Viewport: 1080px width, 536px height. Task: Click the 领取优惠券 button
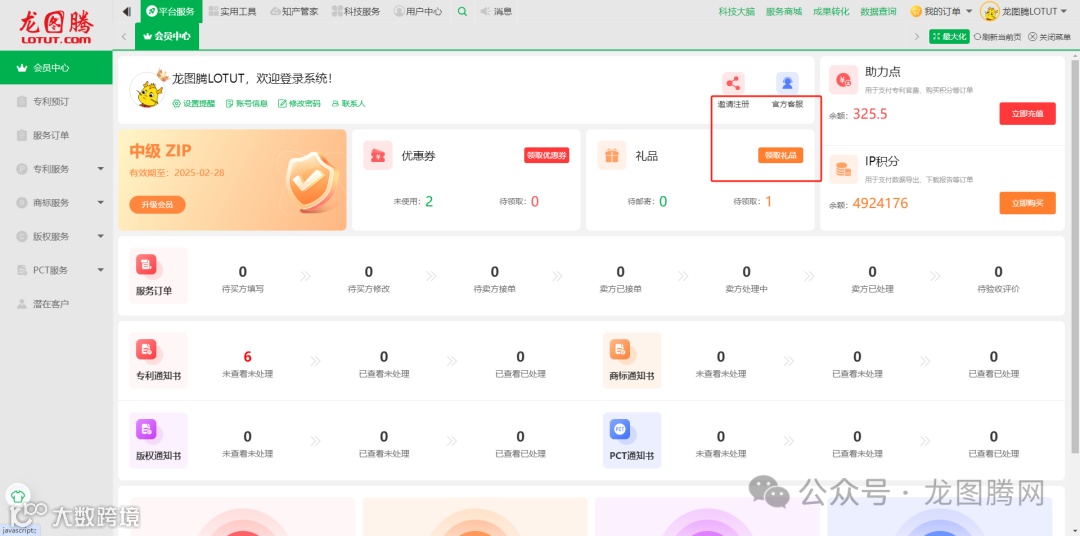tap(546, 156)
